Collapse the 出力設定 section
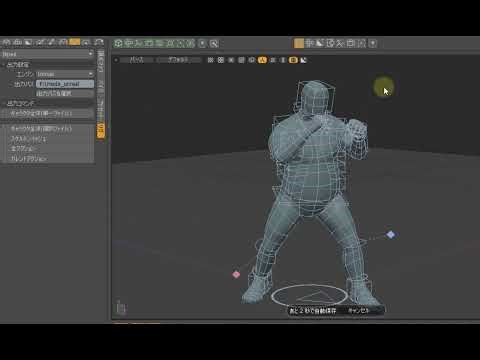Screen dimensions: 480x360 (x=18, y=65)
